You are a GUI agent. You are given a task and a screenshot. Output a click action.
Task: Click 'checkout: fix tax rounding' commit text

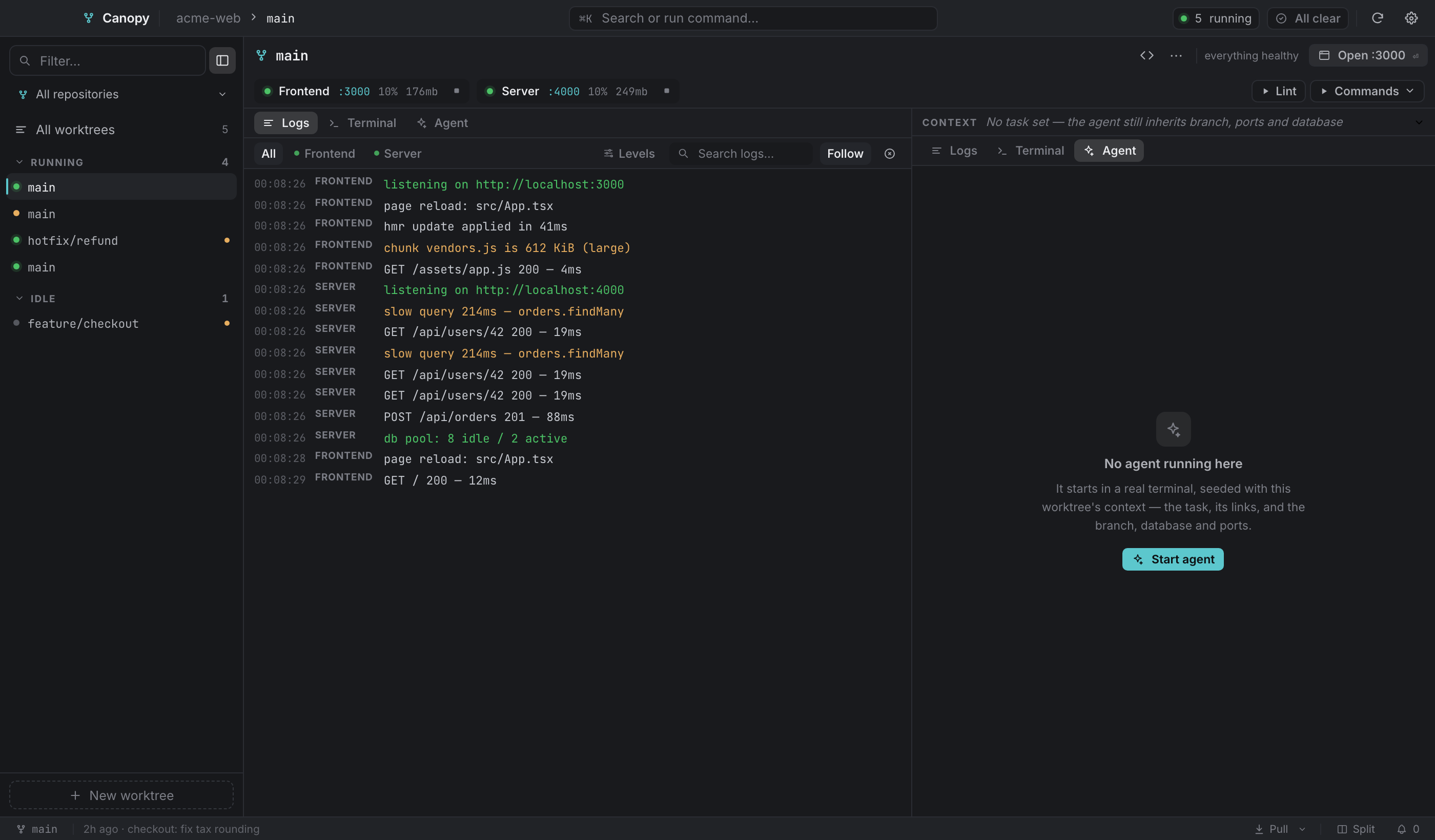pos(194,829)
